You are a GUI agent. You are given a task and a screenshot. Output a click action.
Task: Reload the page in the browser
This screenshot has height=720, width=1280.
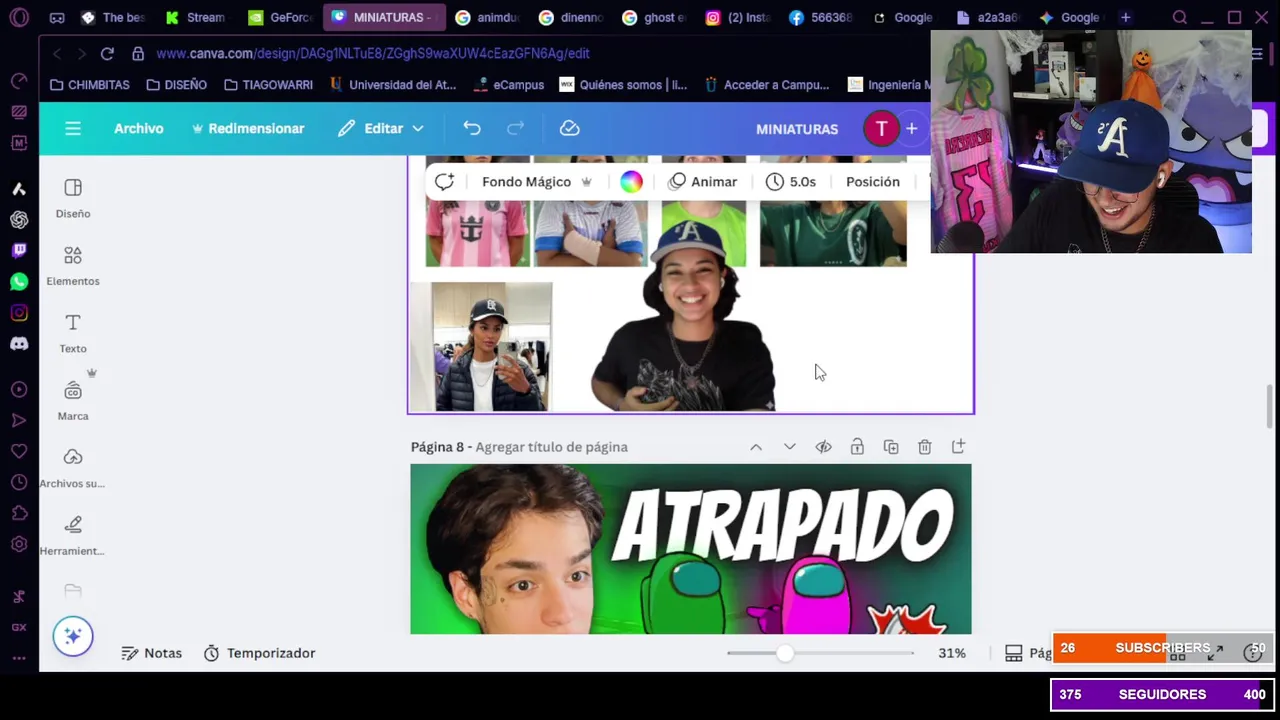[x=107, y=53]
